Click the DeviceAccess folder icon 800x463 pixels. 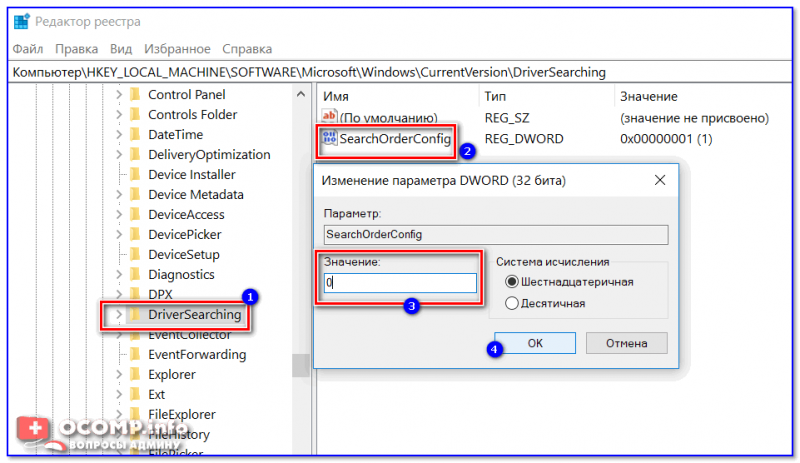coord(135,214)
